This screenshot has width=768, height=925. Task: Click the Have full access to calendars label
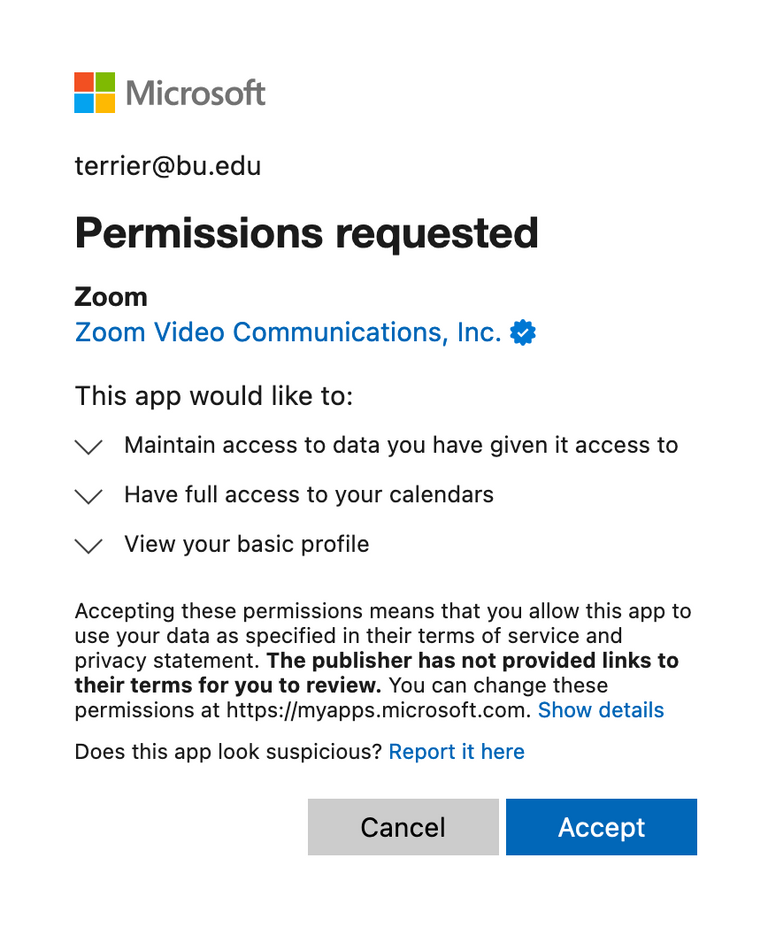click(308, 495)
